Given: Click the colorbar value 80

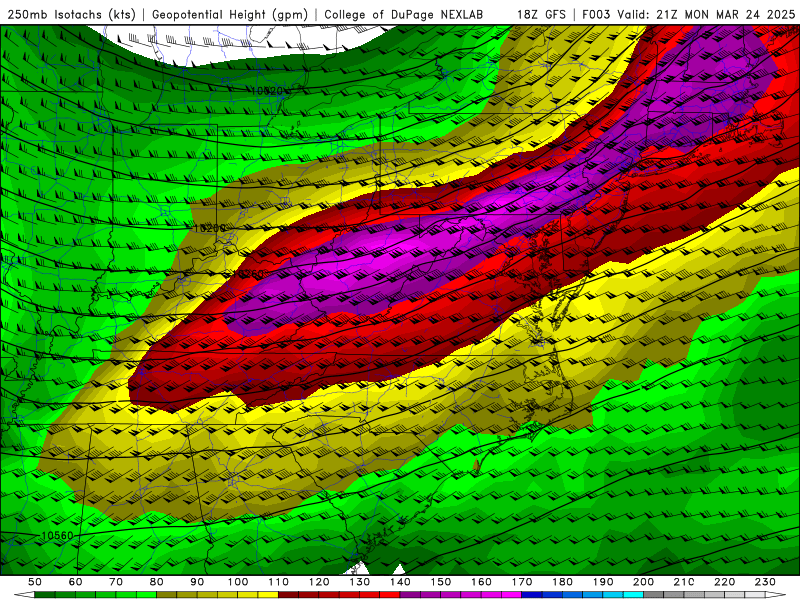Looking at the screenshot, I should [157, 582].
